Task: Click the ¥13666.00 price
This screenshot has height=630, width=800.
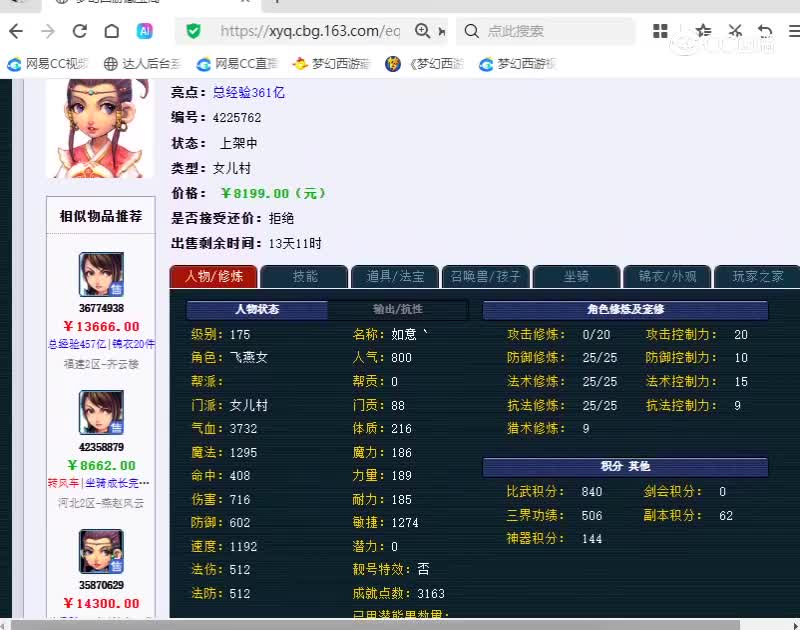Action: click(x=101, y=326)
